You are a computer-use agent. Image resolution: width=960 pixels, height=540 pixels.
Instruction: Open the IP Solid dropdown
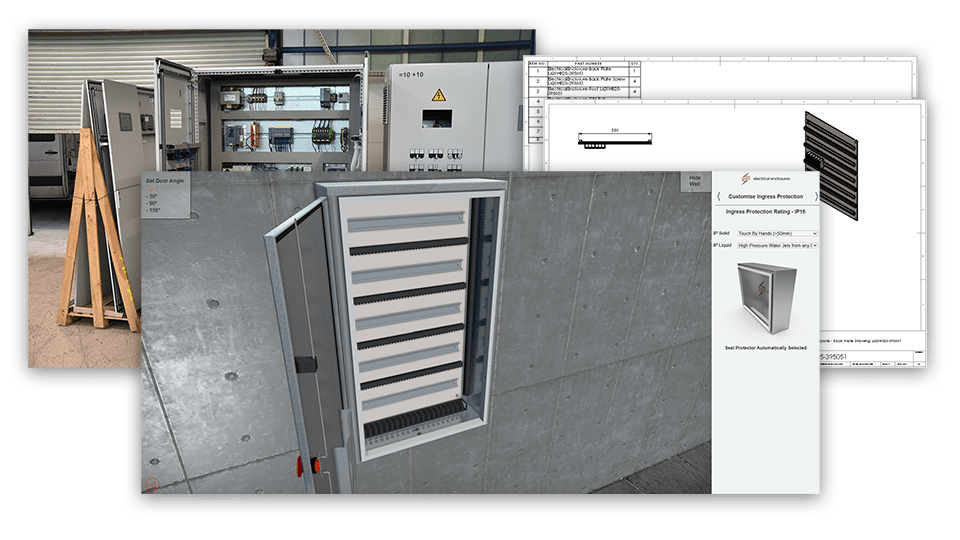776,233
